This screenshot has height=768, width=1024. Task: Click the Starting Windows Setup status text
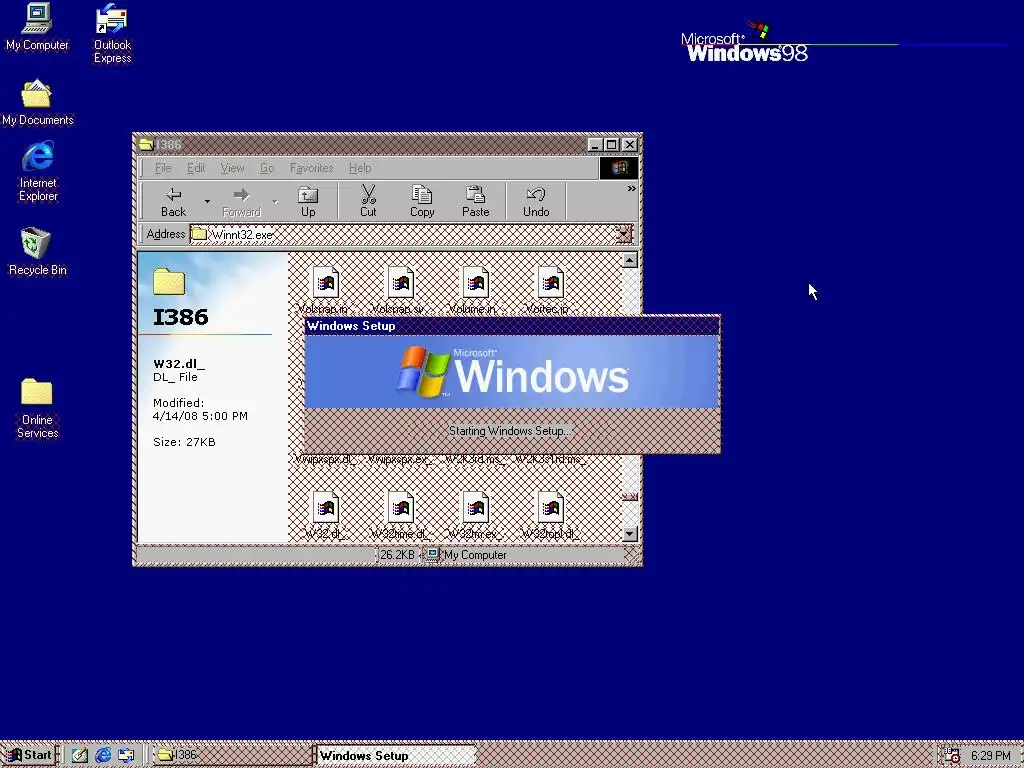point(509,431)
